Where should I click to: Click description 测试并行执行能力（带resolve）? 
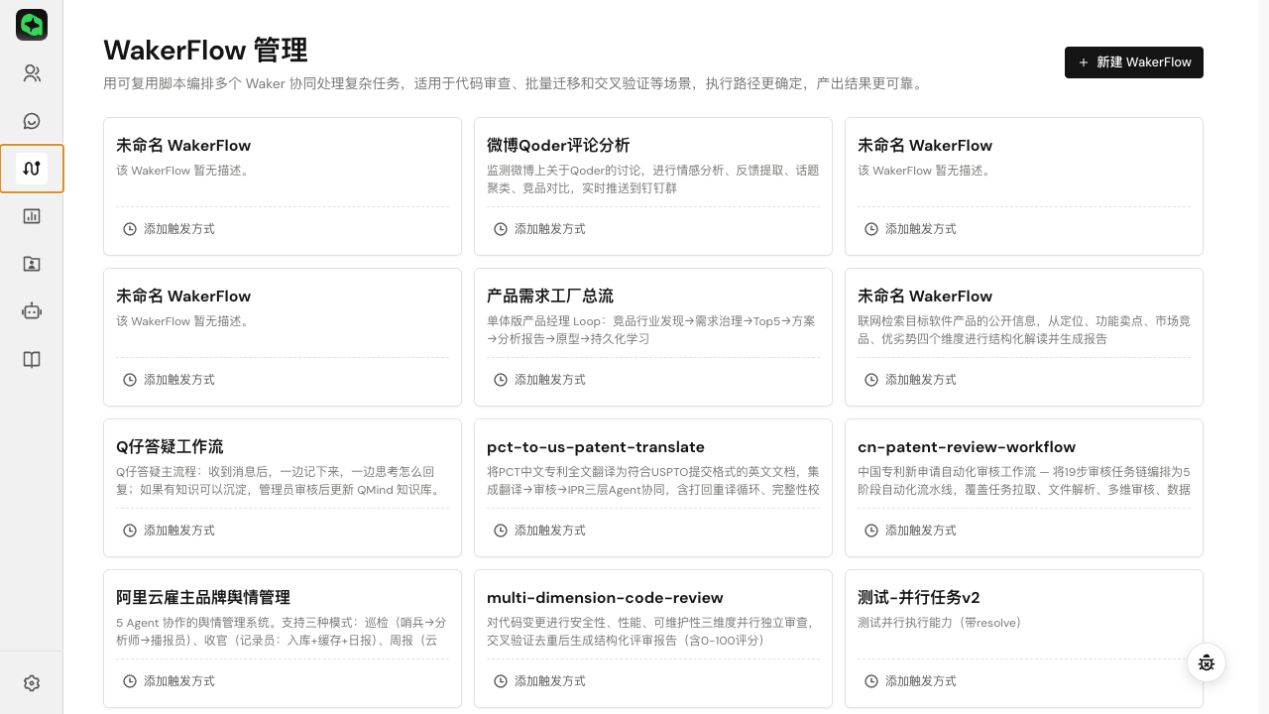(939, 623)
